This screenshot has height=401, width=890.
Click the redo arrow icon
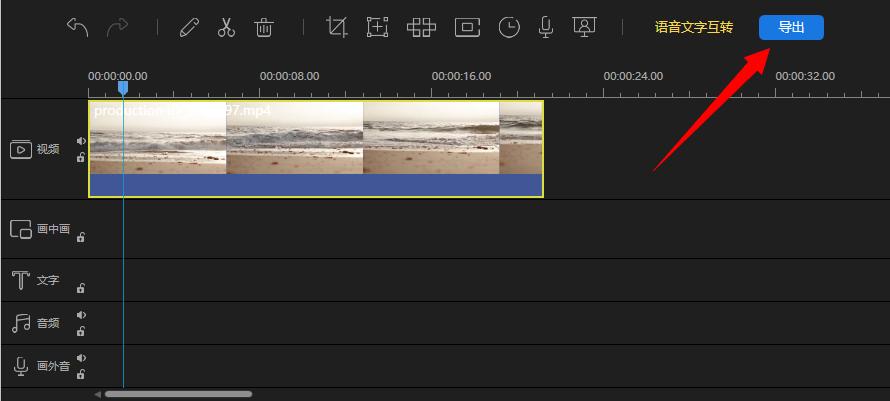tap(117, 27)
